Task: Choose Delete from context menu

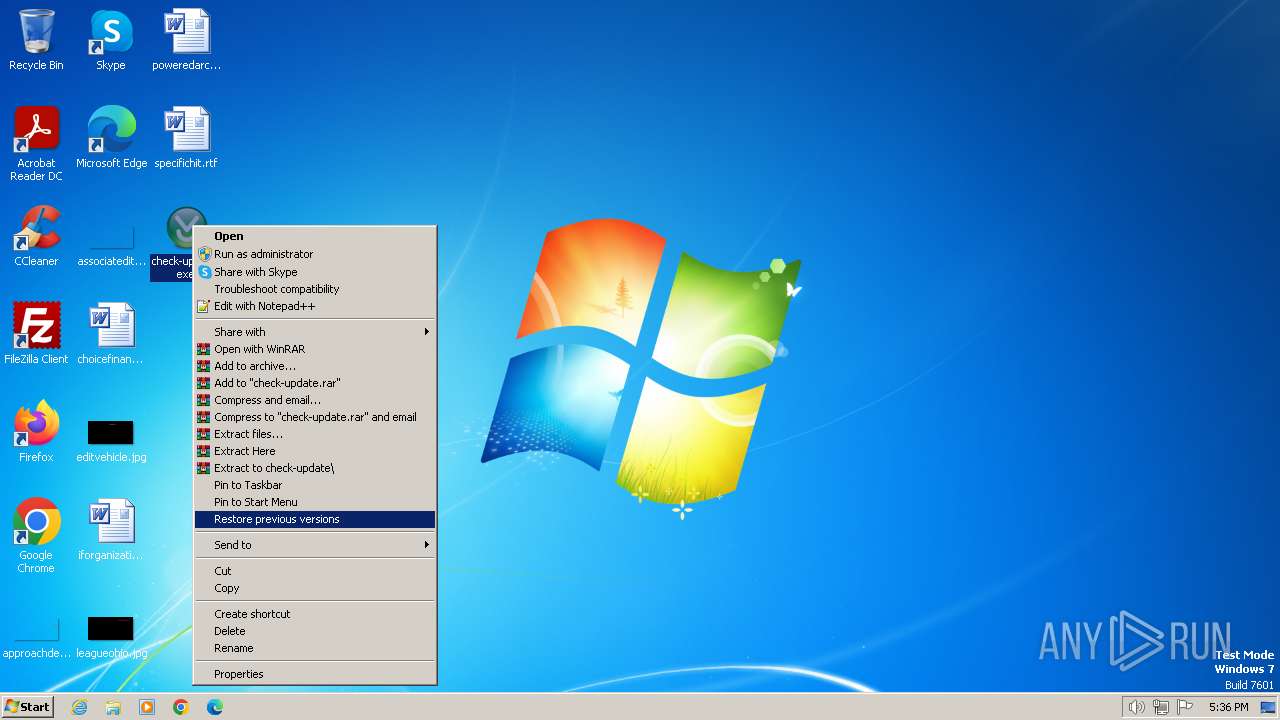Action: coord(315,631)
